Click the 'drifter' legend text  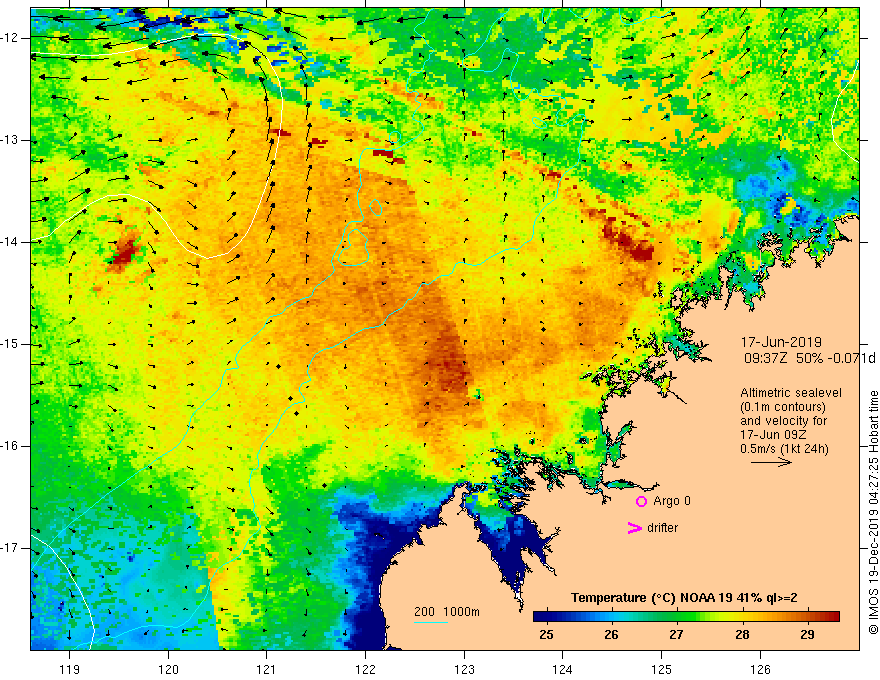coord(662,528)
